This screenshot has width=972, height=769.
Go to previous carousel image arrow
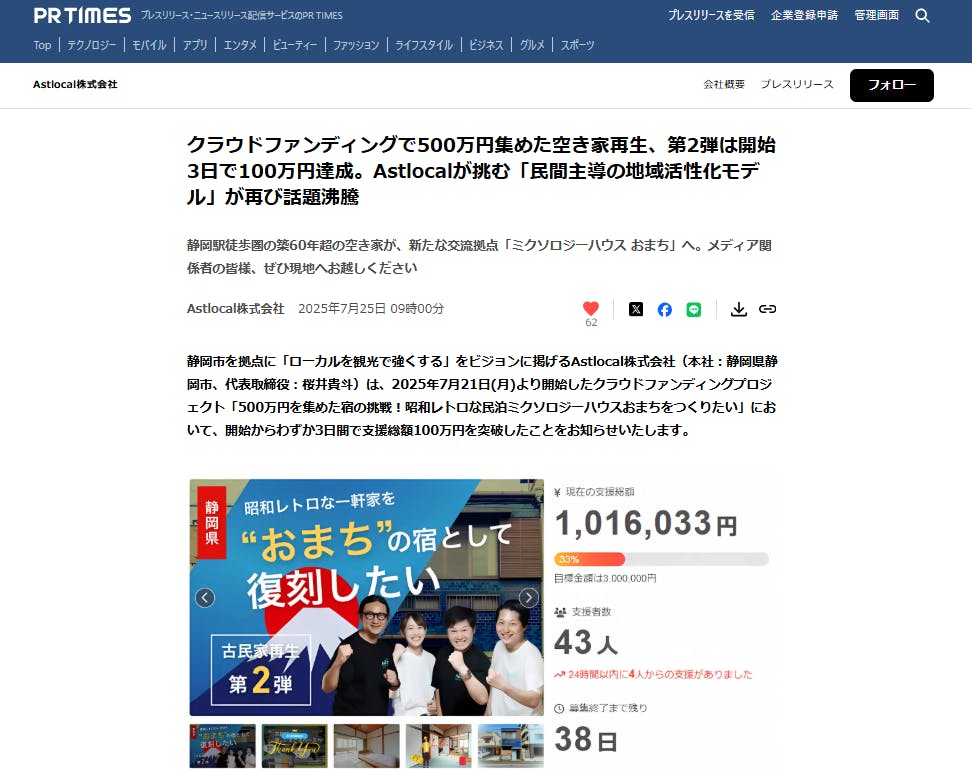pyautogui.click(x=205, y=598)
